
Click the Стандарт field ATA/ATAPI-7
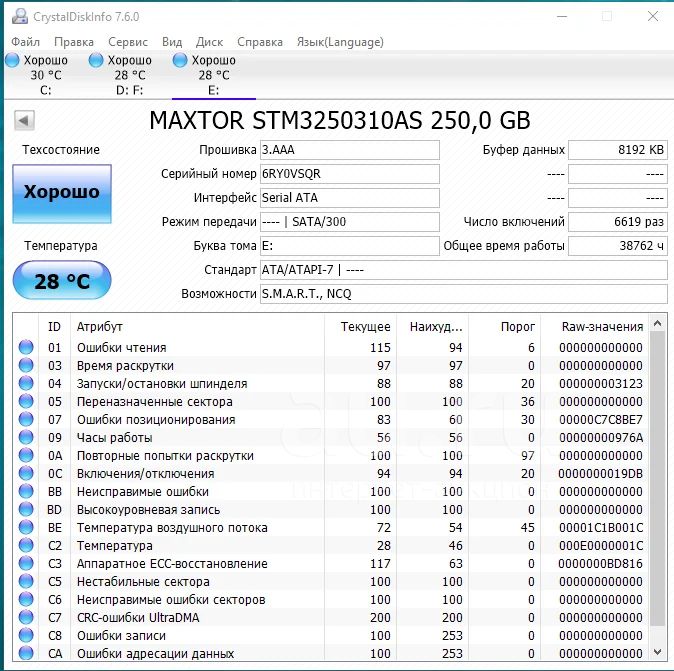464,270
